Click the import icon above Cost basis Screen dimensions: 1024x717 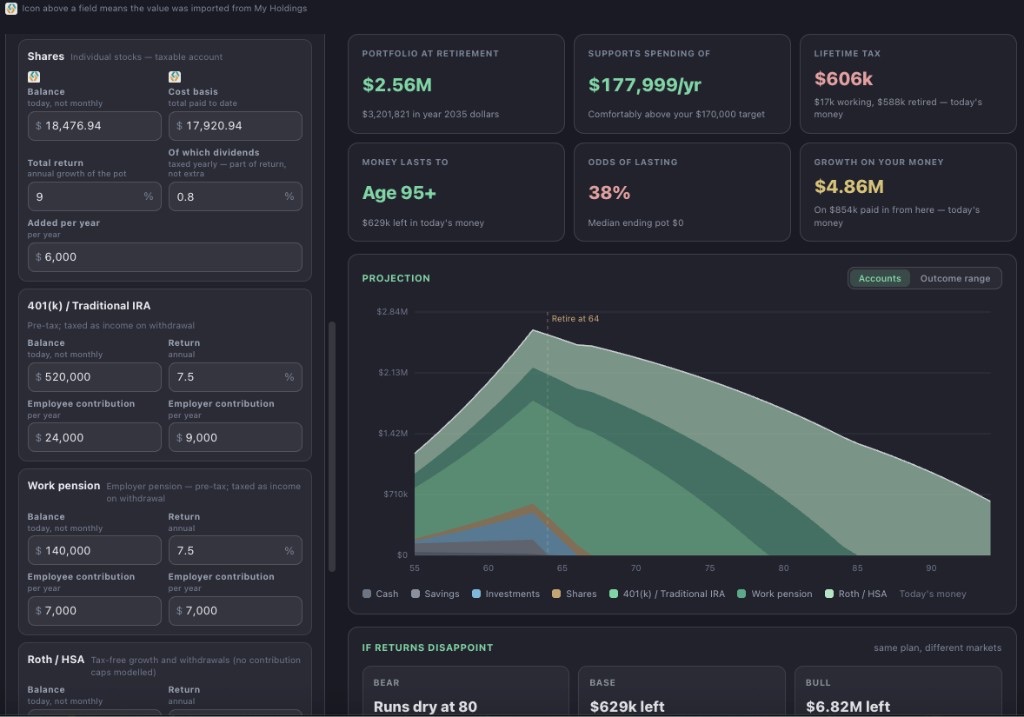tap(174, 76)
